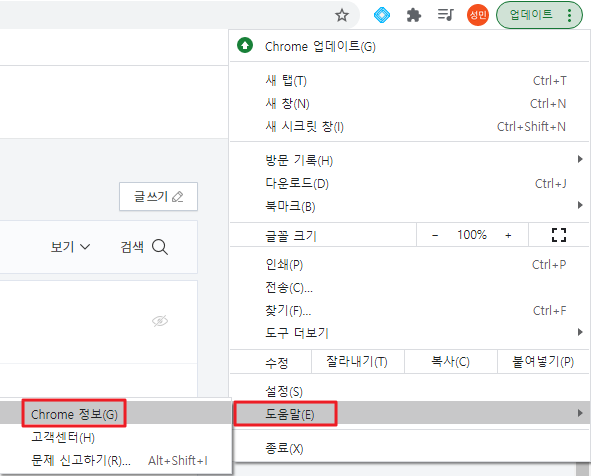Screen dimensions: 591x476
Task: Expand 북마크(B) bookmarks submenu
Action: [409, 207]
